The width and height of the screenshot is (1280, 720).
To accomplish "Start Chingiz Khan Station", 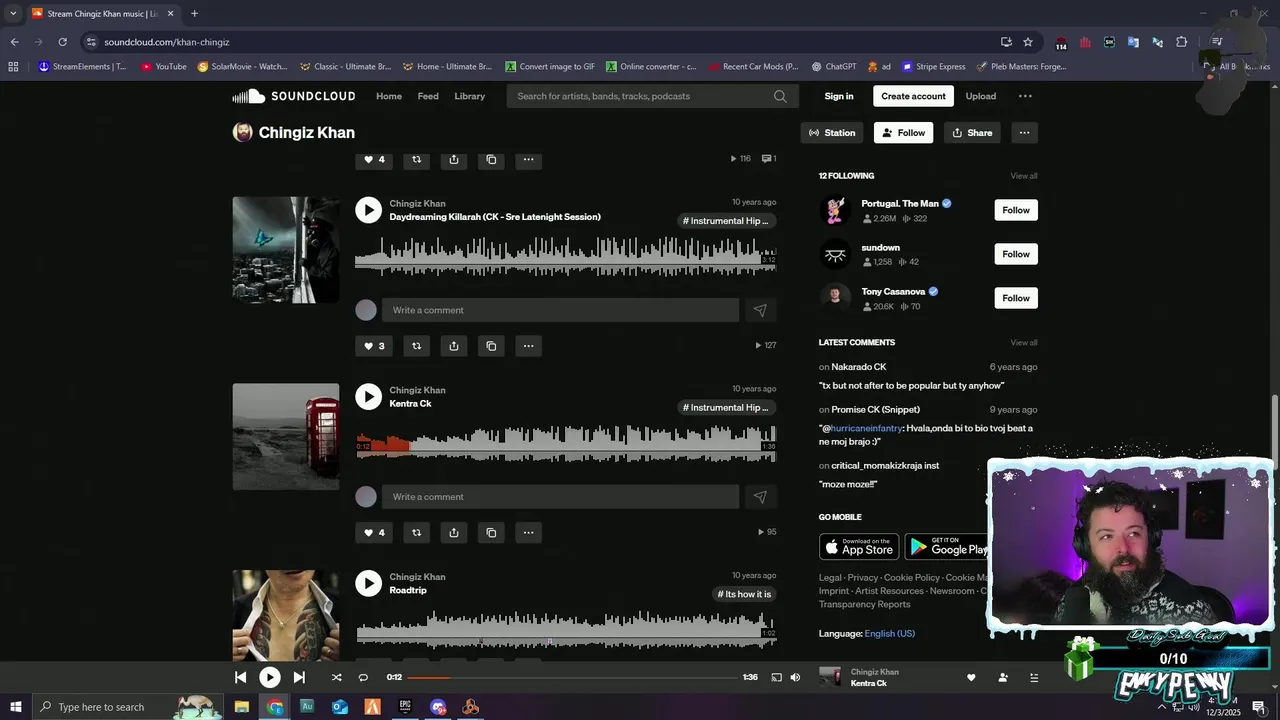I will pos(832,133).
